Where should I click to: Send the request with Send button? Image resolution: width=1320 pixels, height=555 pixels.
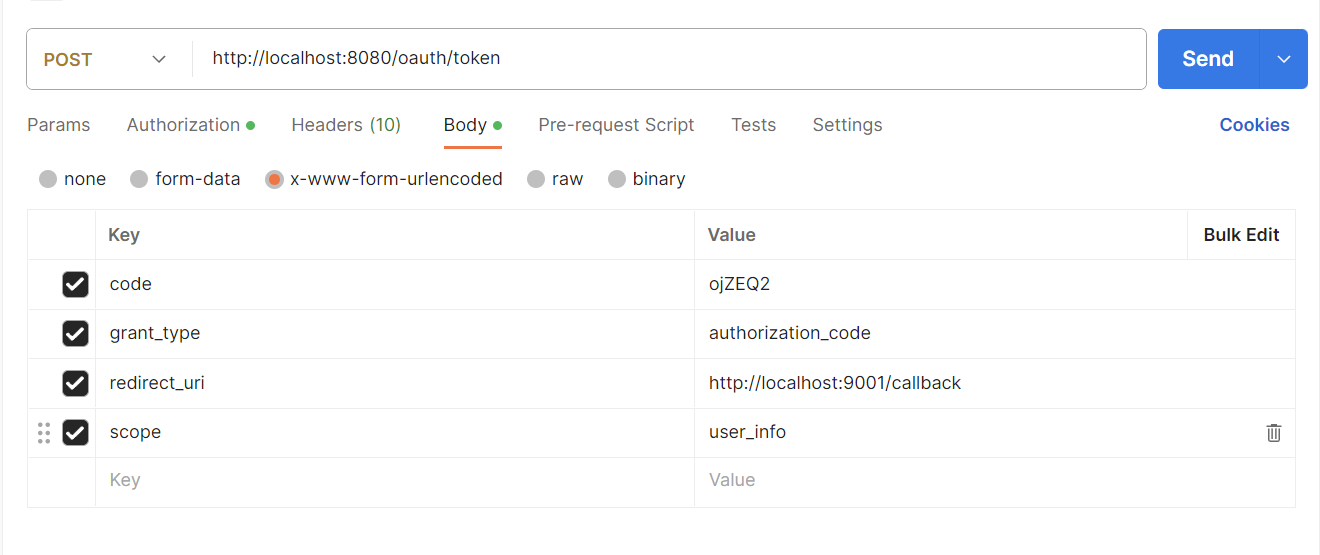click(1208, 59)
